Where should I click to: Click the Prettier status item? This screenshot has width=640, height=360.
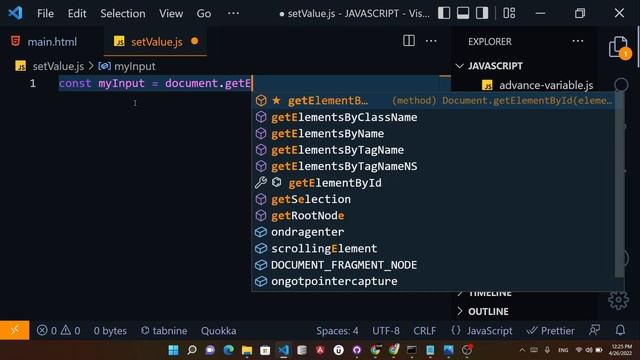point(550,331)
